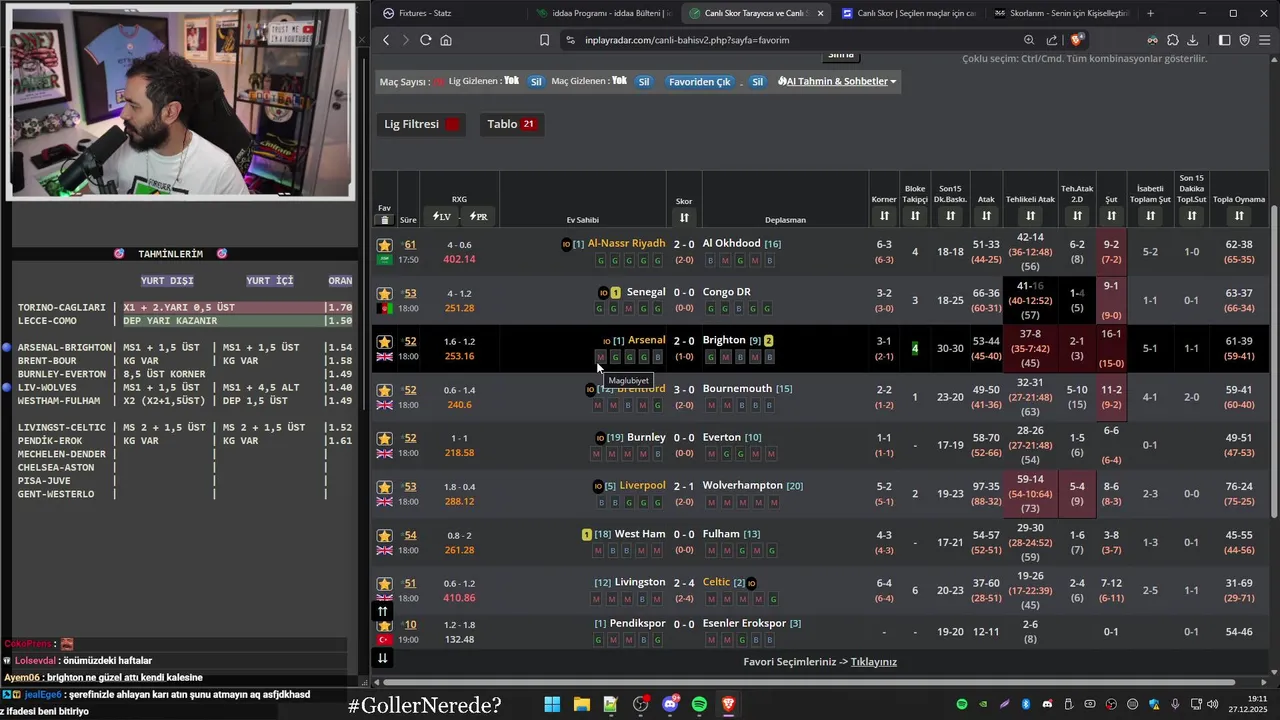Unstar the Brentford match row
1280x720 pixels.
[x=384, y=390]
